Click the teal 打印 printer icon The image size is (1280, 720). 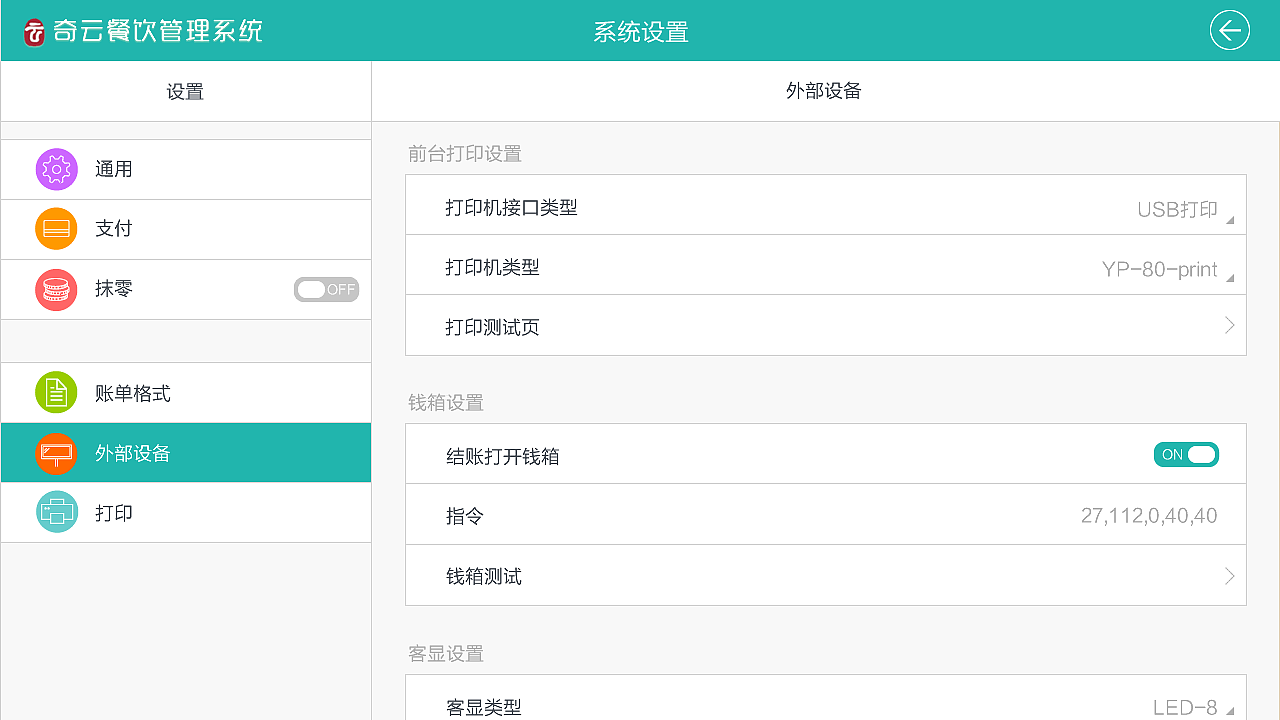click(56, 513)
